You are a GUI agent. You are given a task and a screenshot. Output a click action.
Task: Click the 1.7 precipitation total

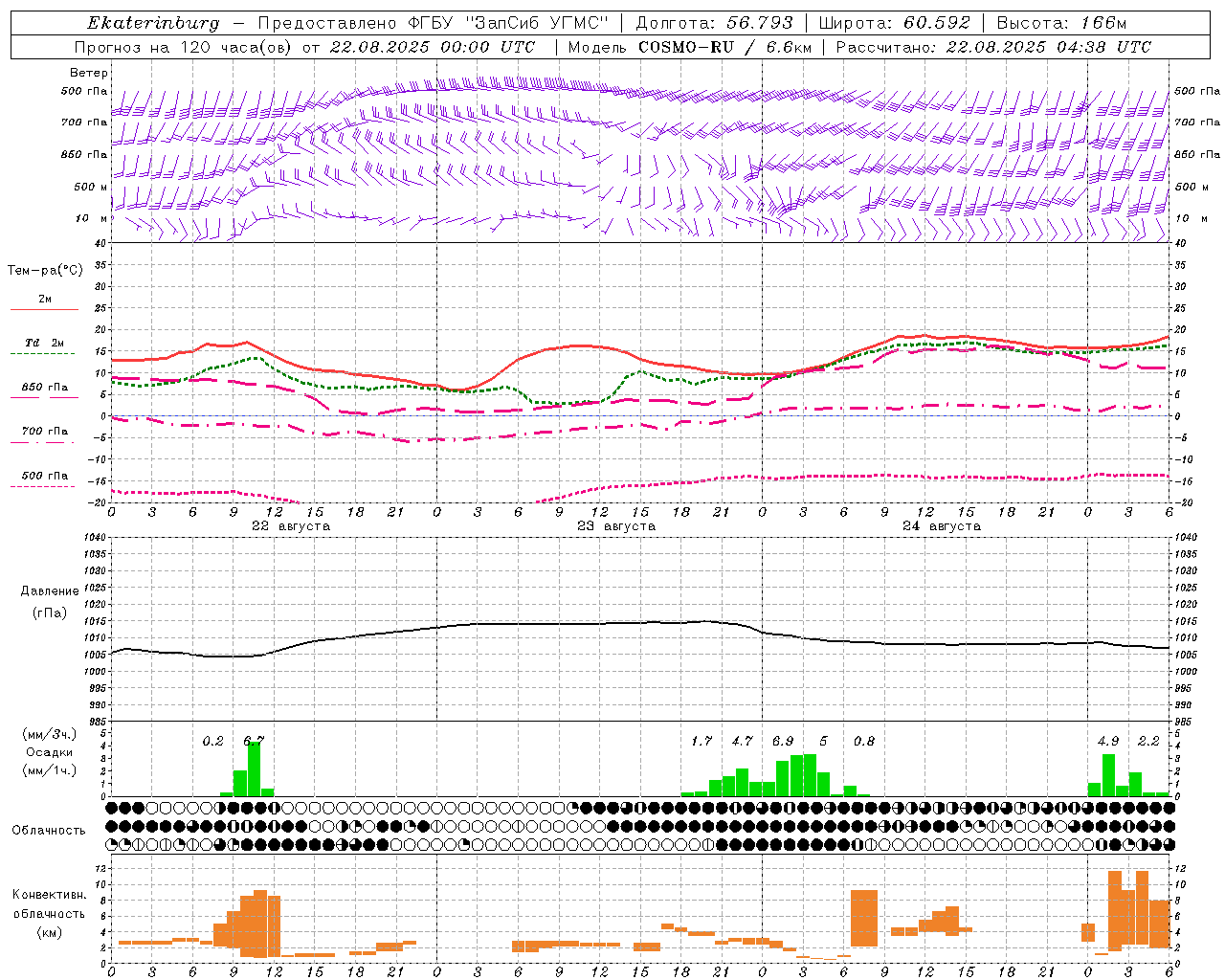tap(702, 741)
